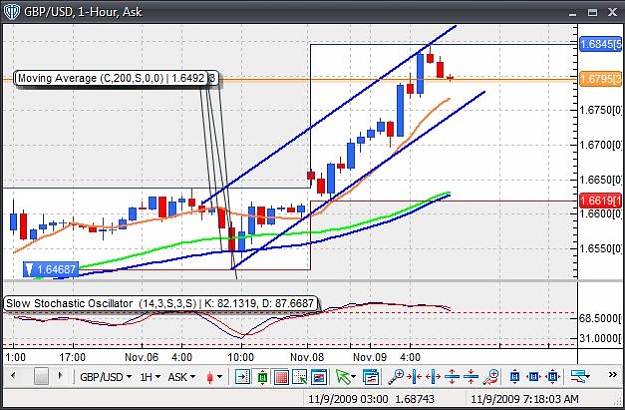Viewport: 625px width, 410px height.
Task: Open the green arrow cursor tool dropdown
Action: tap(345, 377)
